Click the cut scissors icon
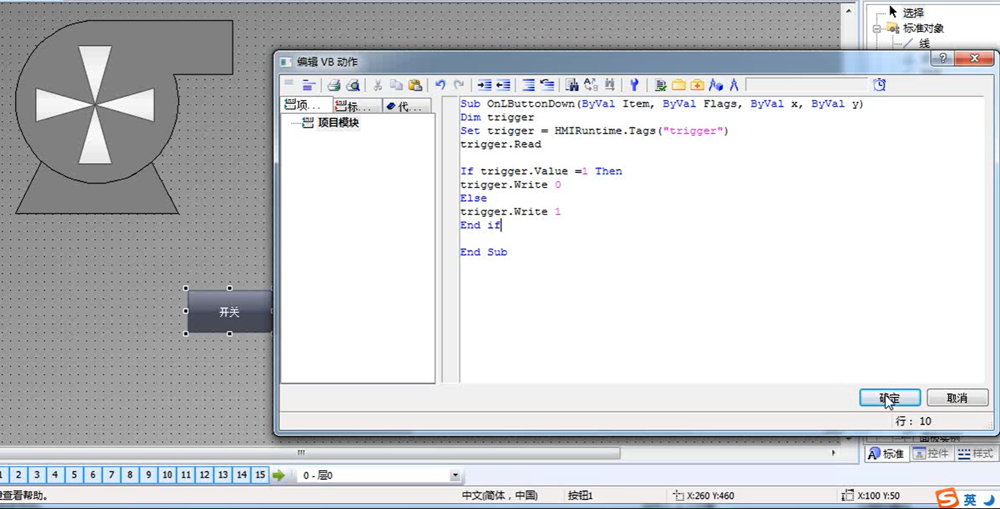The image size is (1000, 509). coord(378,86)
